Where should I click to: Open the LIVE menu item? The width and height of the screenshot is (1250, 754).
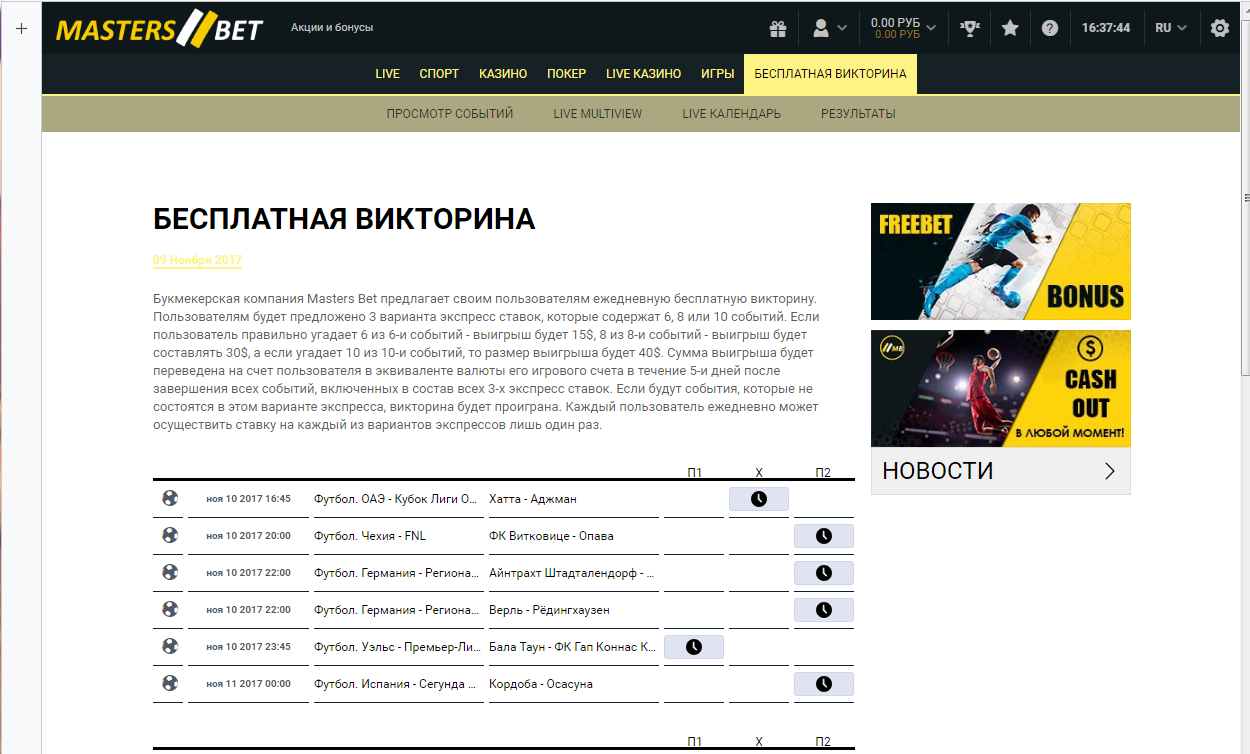click(x=387, y=74)
